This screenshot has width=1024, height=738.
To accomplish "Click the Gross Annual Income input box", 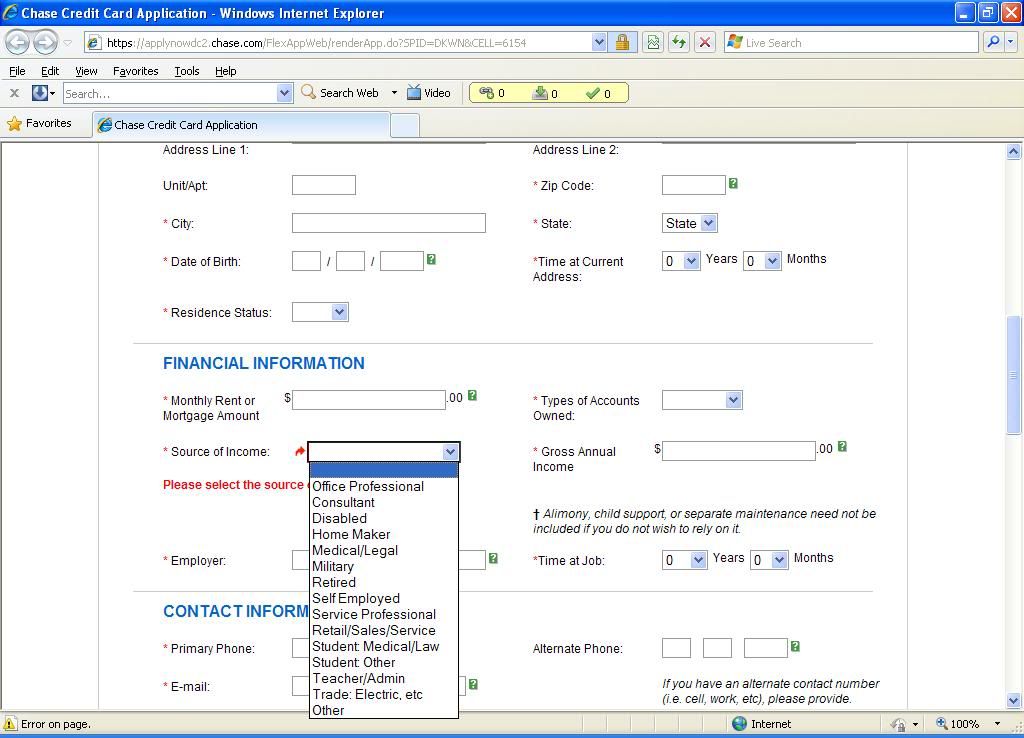I will (x=738, y=451).
